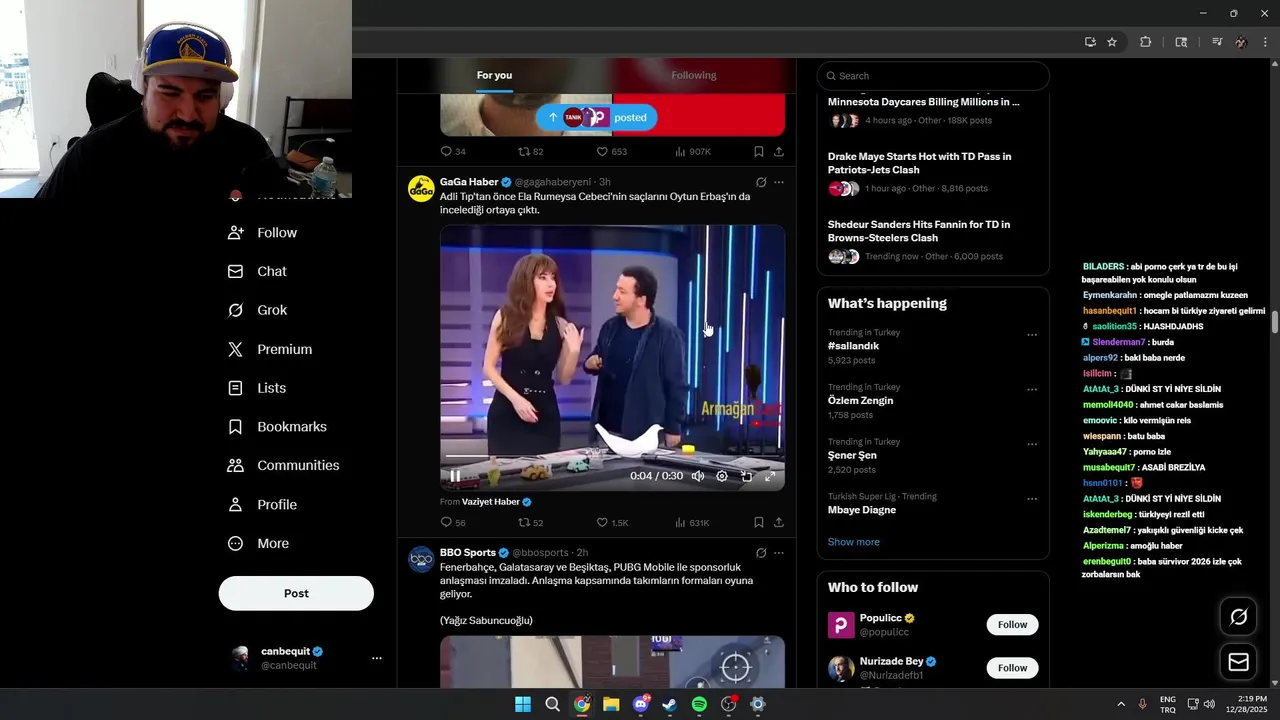Follow the Populicc account

pos(1012,625)
